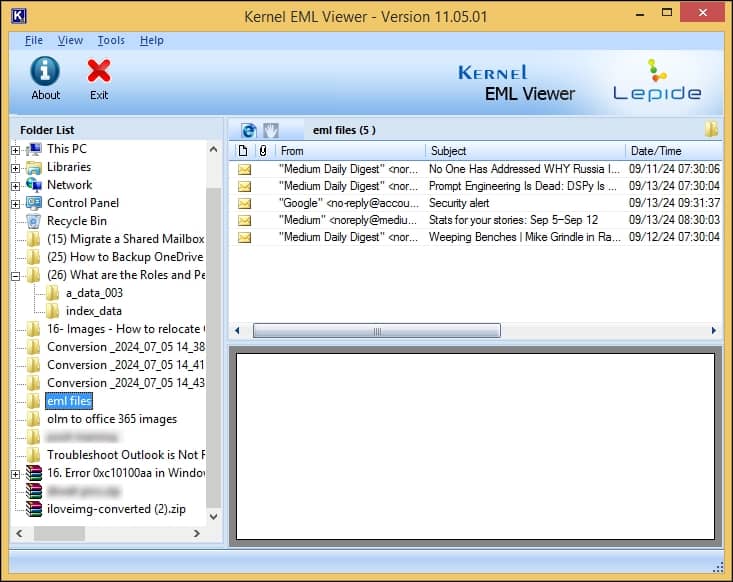Click the Recycle Bin icon

pos(34,221)
